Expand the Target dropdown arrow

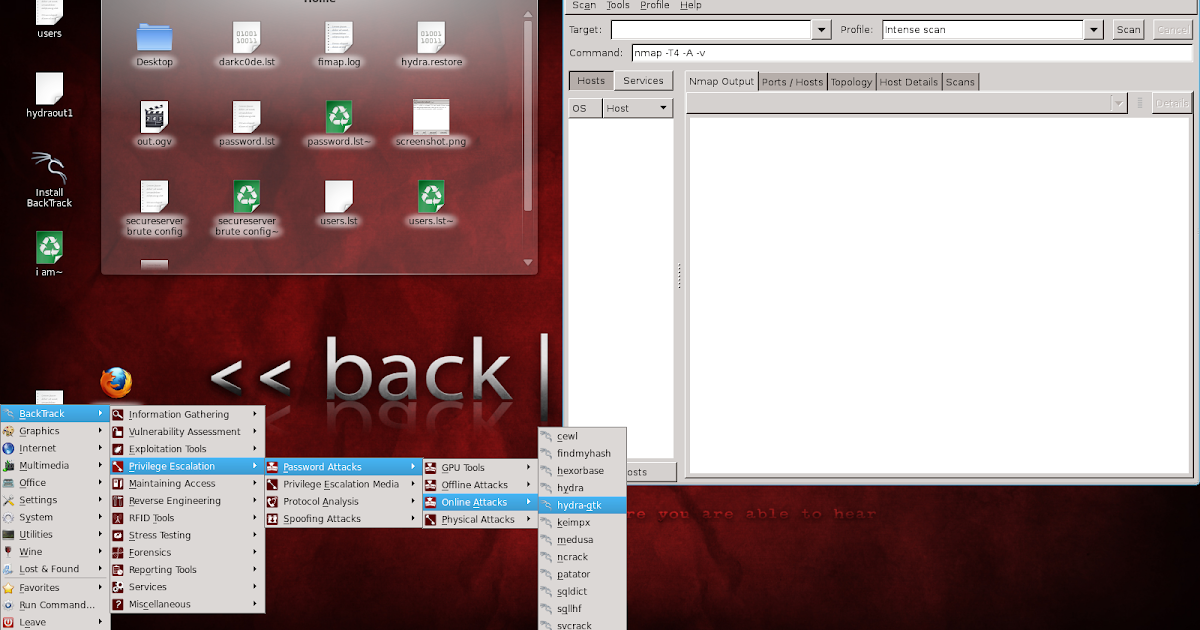pyautogui.click(x=822, y=30)
